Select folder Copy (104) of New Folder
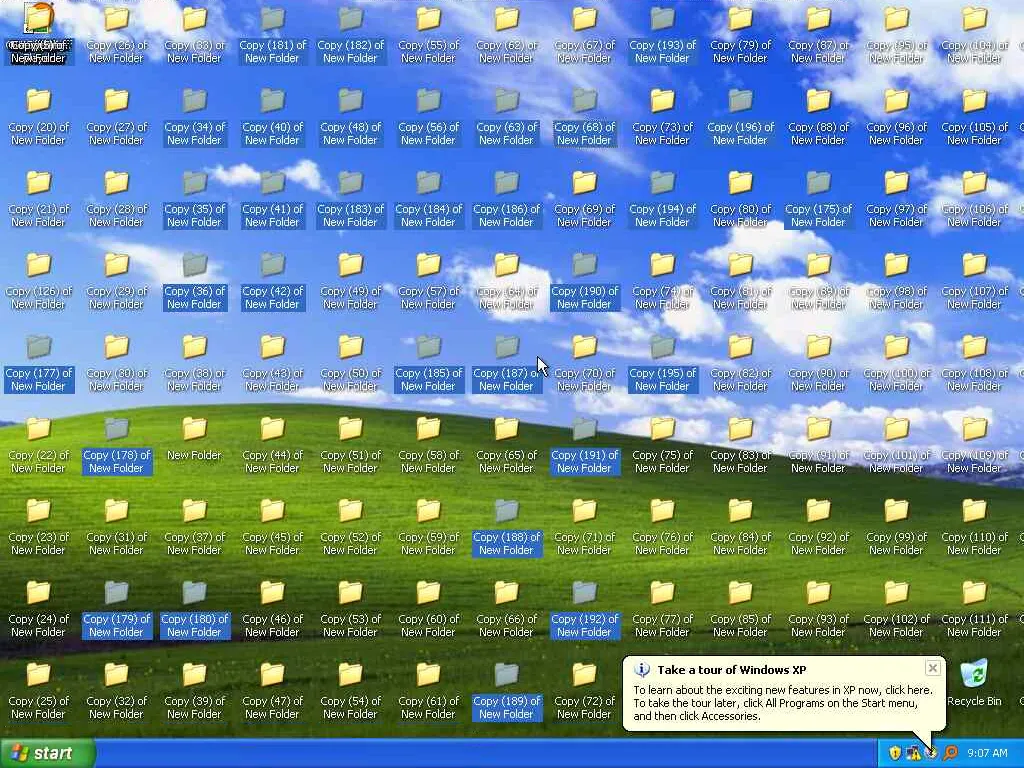 pyautogui.click(x=974, y=35)
